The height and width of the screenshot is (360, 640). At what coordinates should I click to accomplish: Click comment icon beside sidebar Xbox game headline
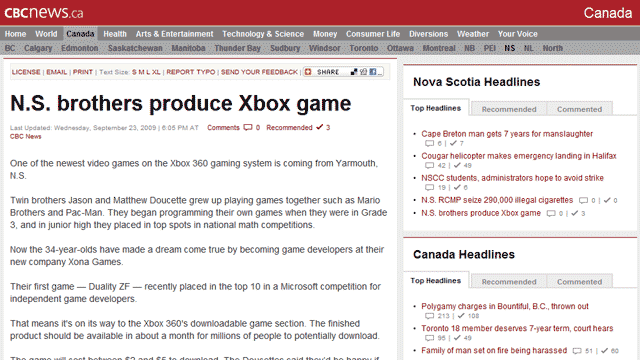[551, 213]
